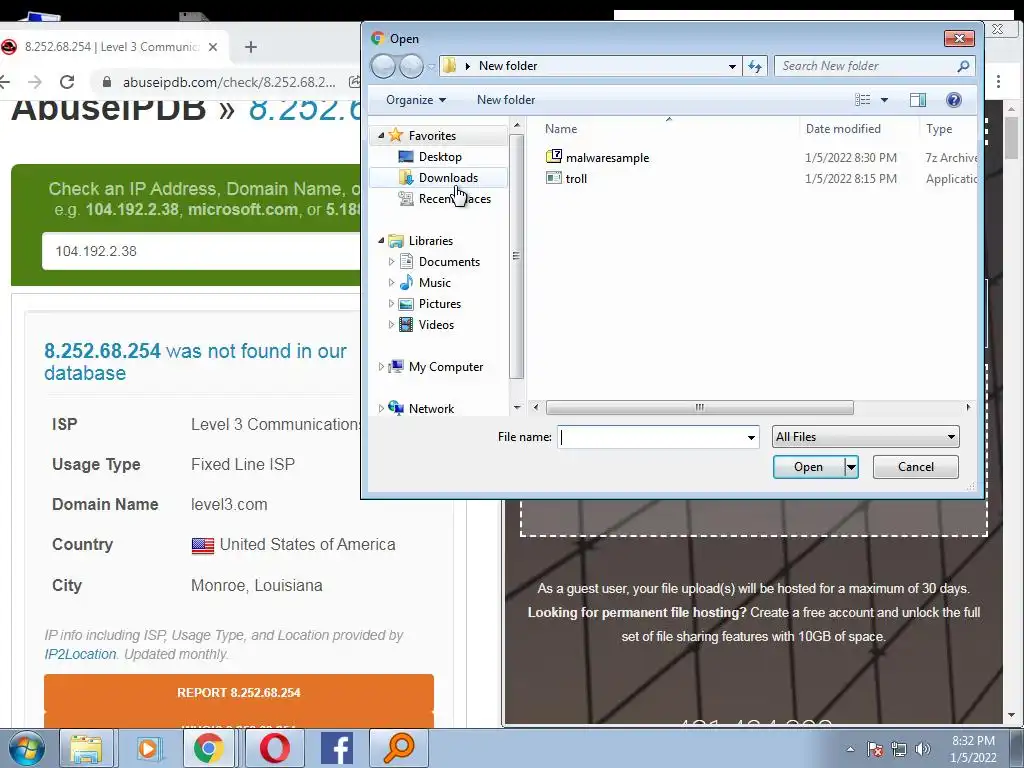Viewport: 1024px width, 768px height.
Task: Click the Chrome address bar URL
Action: (x=229, y=82)
